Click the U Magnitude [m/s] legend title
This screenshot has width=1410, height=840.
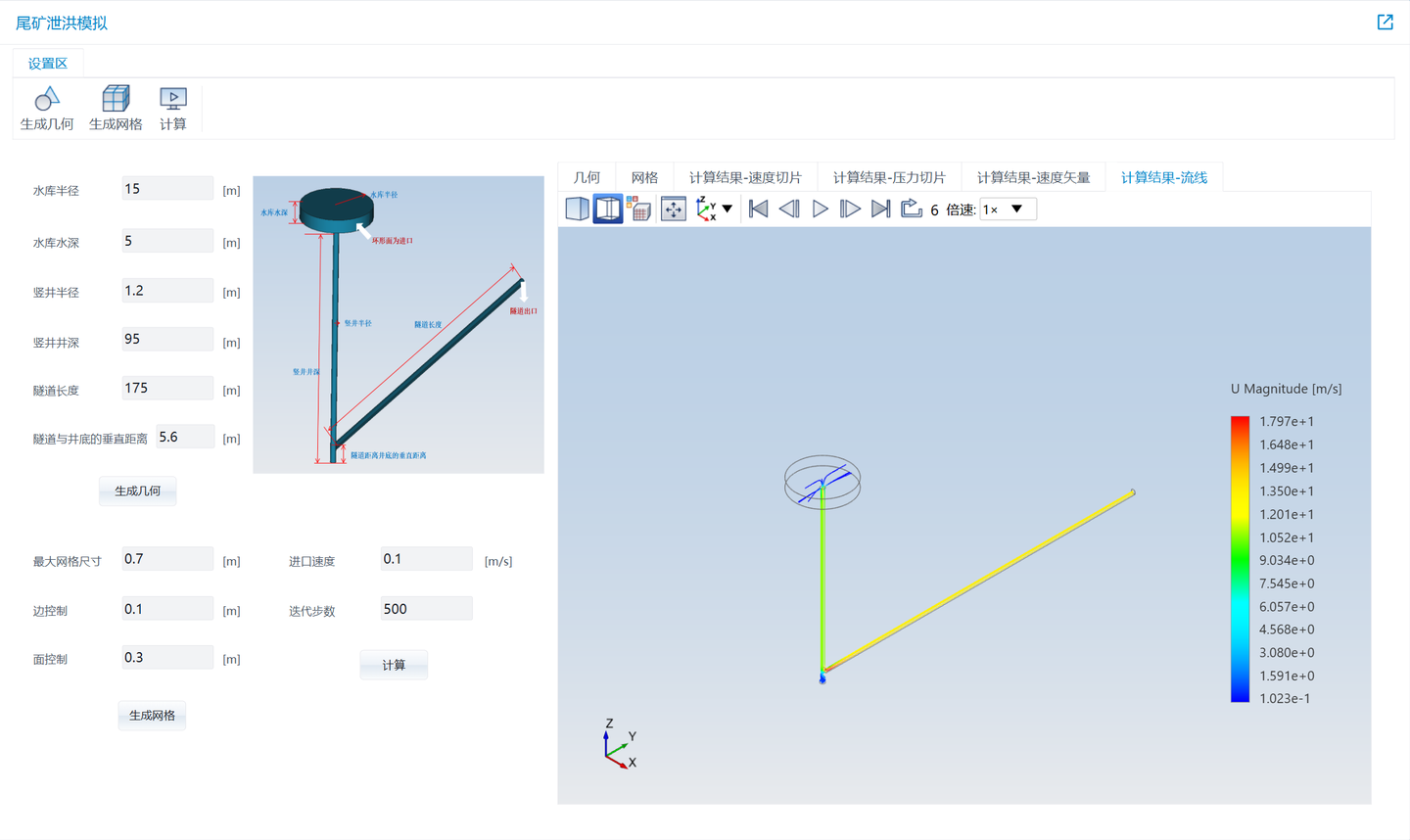(1286, 389)
